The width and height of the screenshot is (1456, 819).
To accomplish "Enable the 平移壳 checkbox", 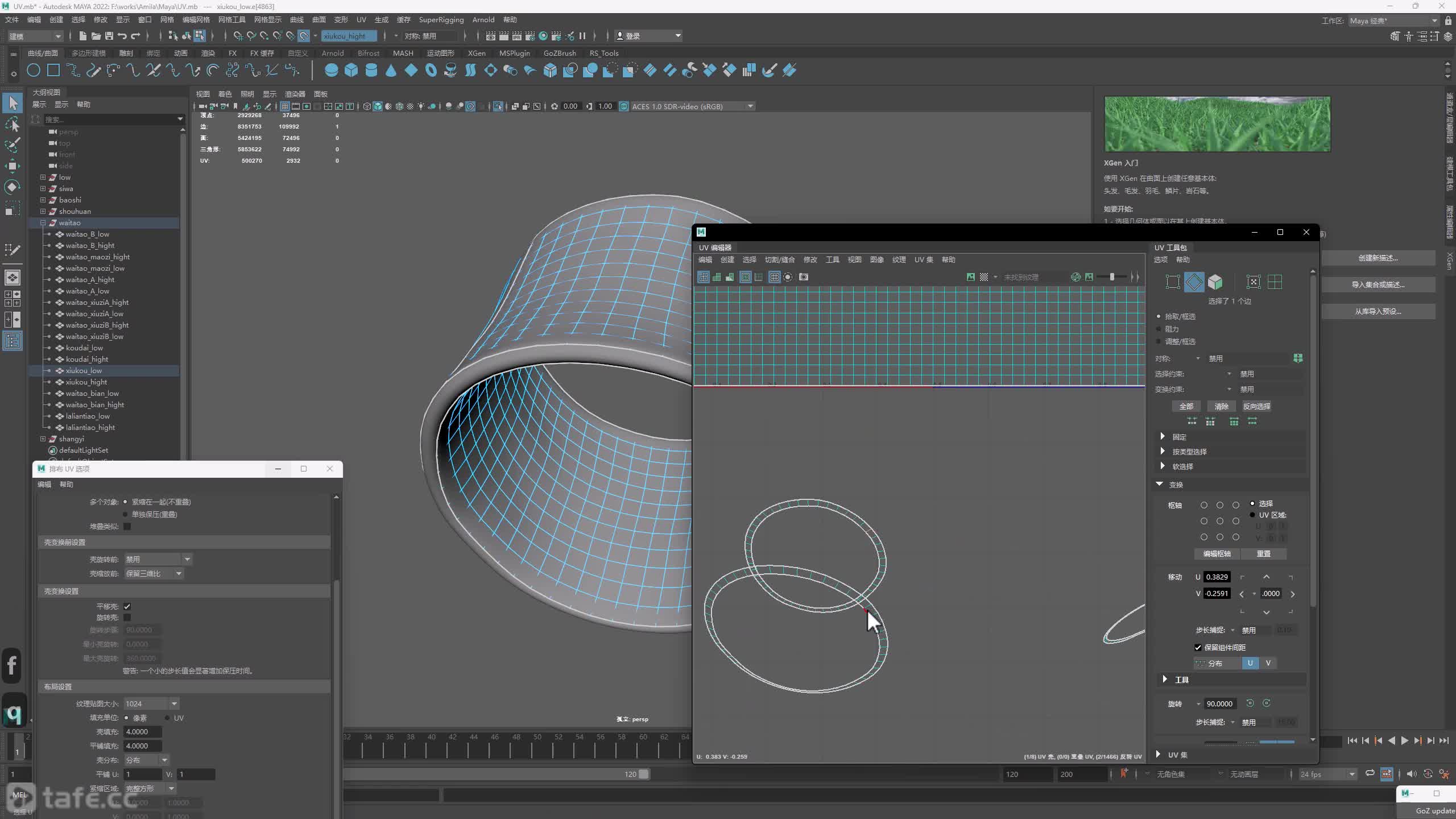I will [127, 606].
